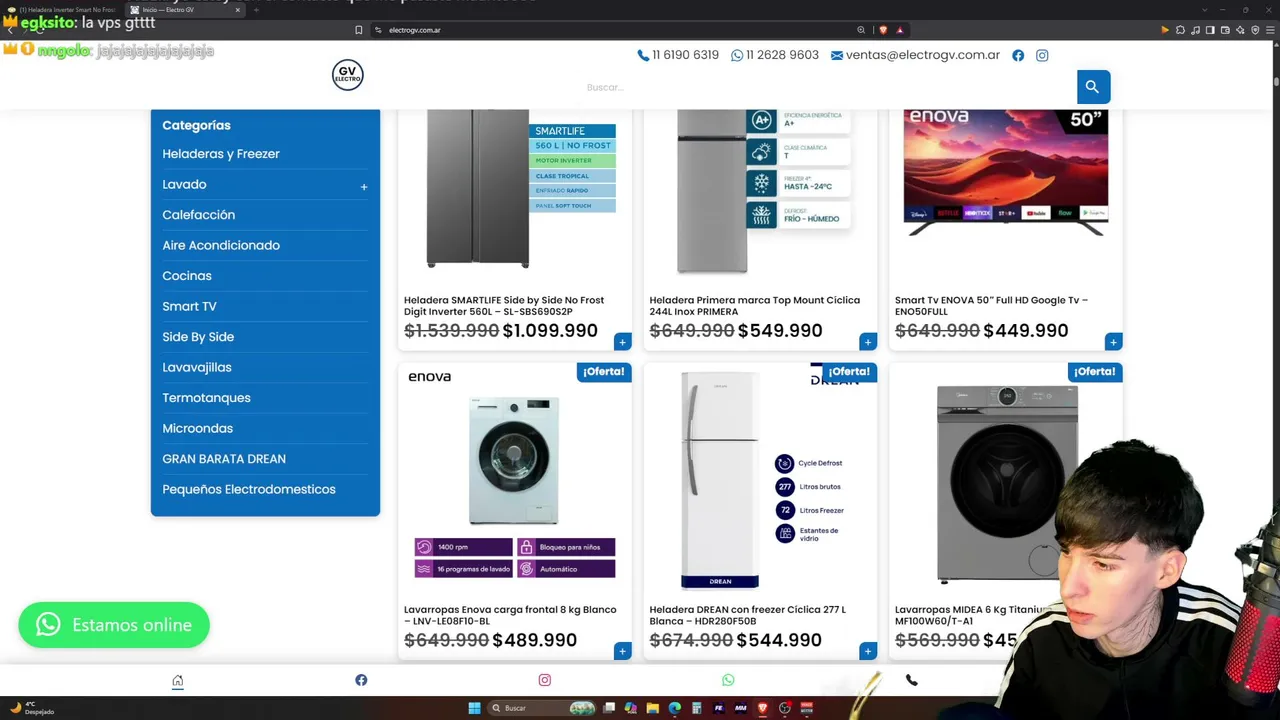This screenshot has height=720, width=1280.
Task: Open the Smart Tv ENOVA 50" title link
Action: point(991,306)
